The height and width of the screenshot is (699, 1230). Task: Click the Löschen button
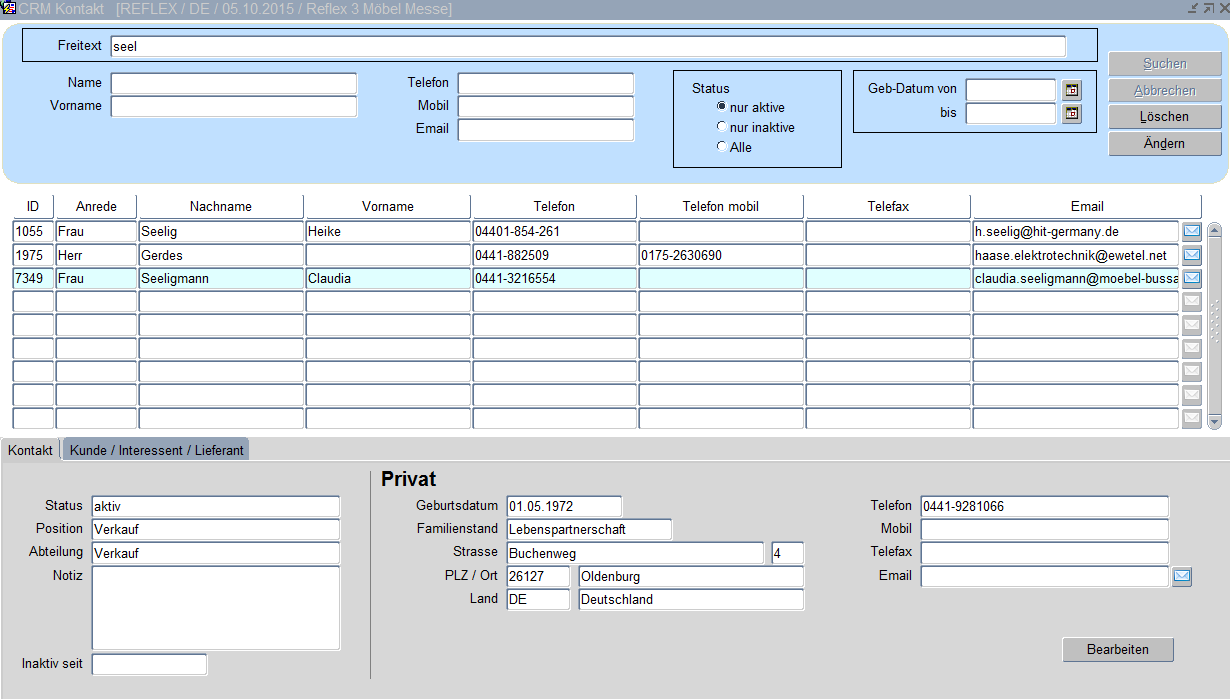[1164, 117]
